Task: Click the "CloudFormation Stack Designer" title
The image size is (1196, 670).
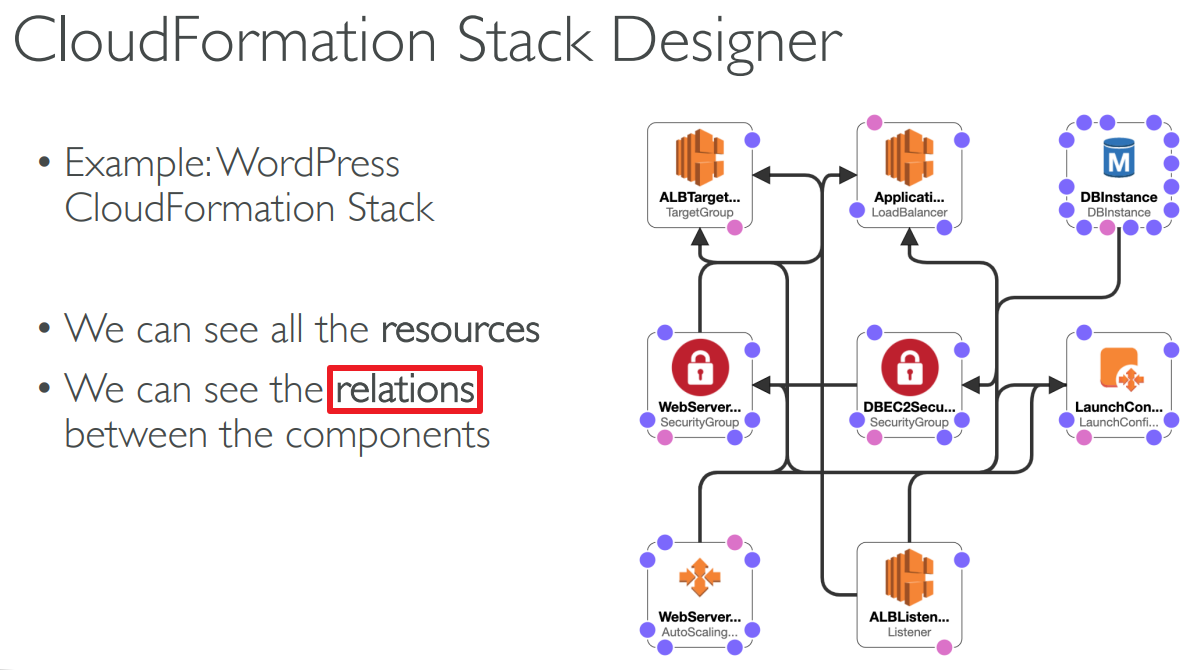Action: click(427, 42)
